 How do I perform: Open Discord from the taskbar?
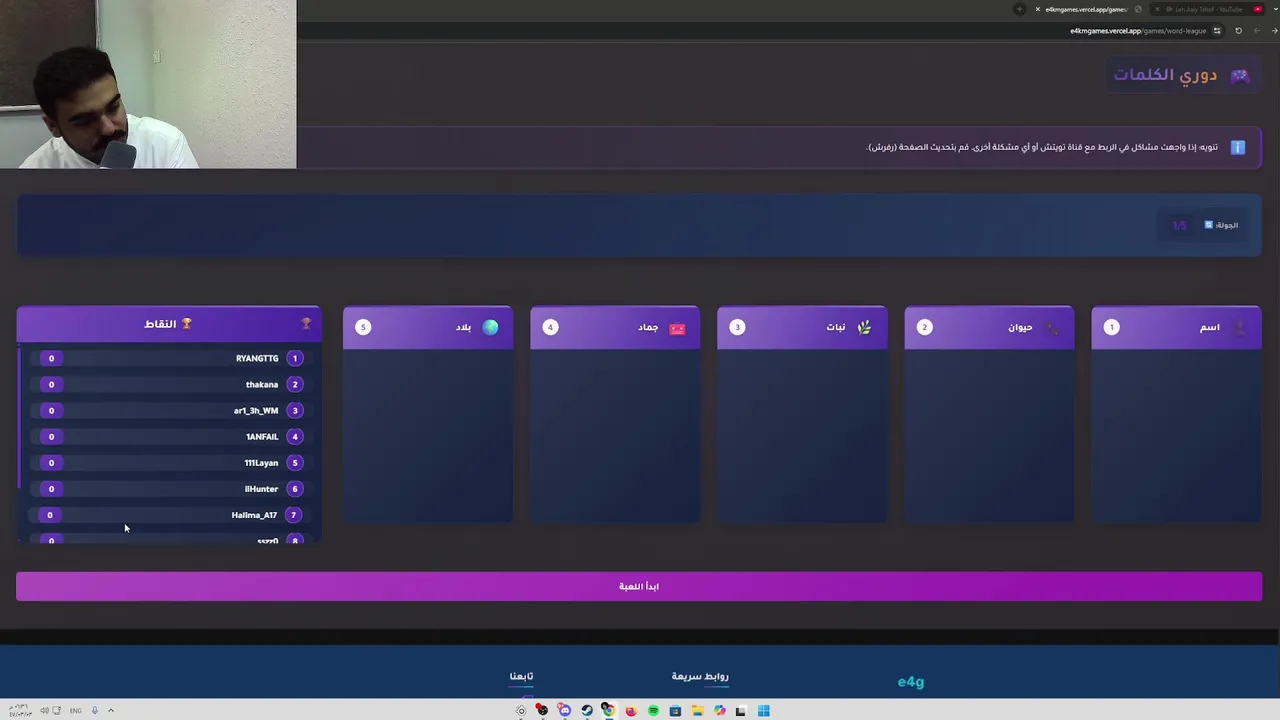click(564, 711)
